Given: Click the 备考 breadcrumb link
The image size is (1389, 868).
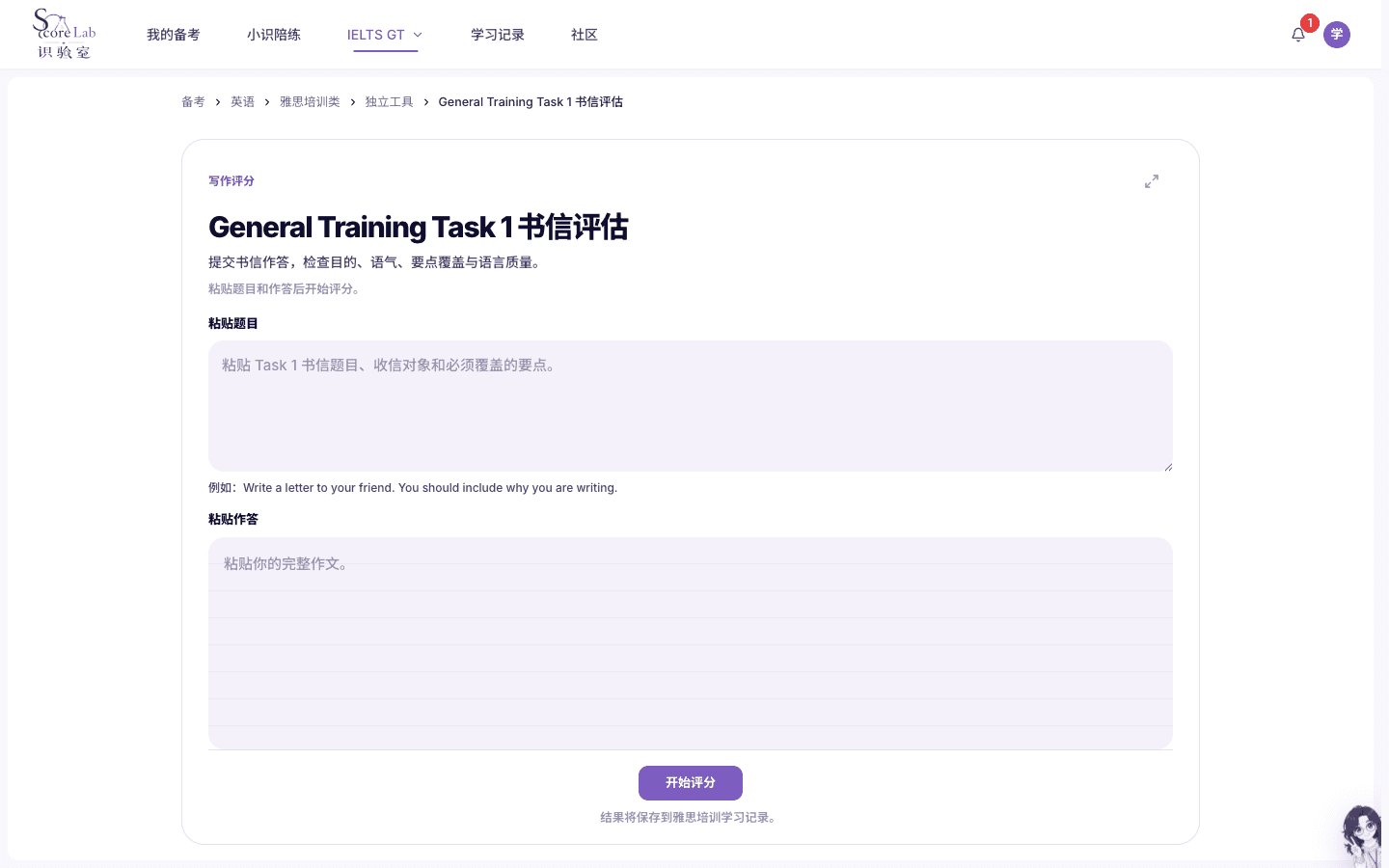Looking at the screenshot, I should (193, 102).
